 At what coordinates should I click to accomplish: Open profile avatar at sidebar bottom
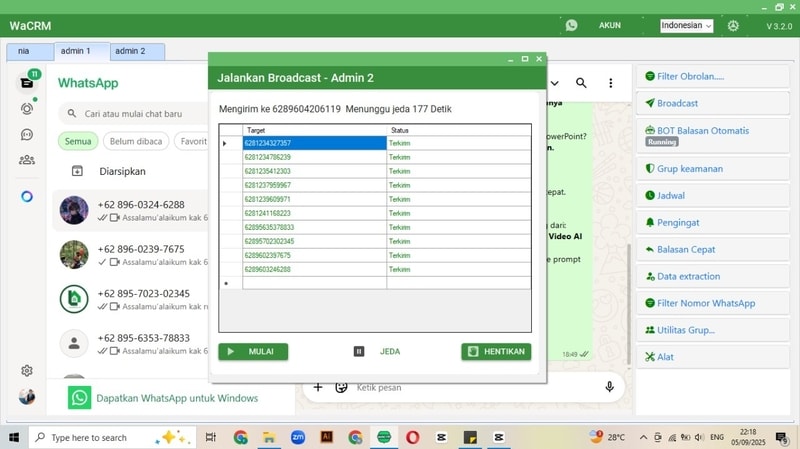point(27,396)
